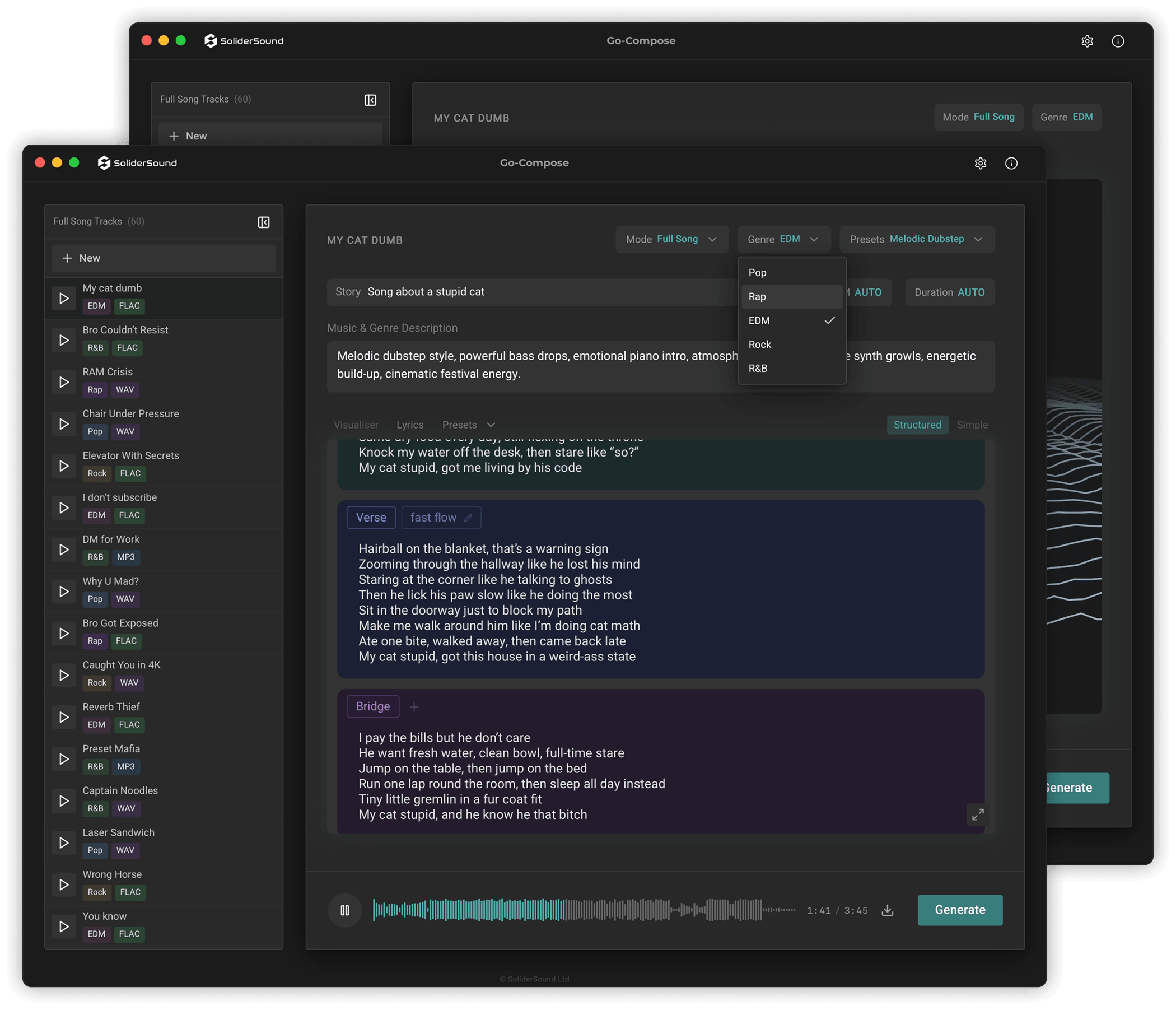Image resolution: width=1176 pixels, height=1010 pixels.
Task: Switch lyrics view to Simple
Action: 972,425
